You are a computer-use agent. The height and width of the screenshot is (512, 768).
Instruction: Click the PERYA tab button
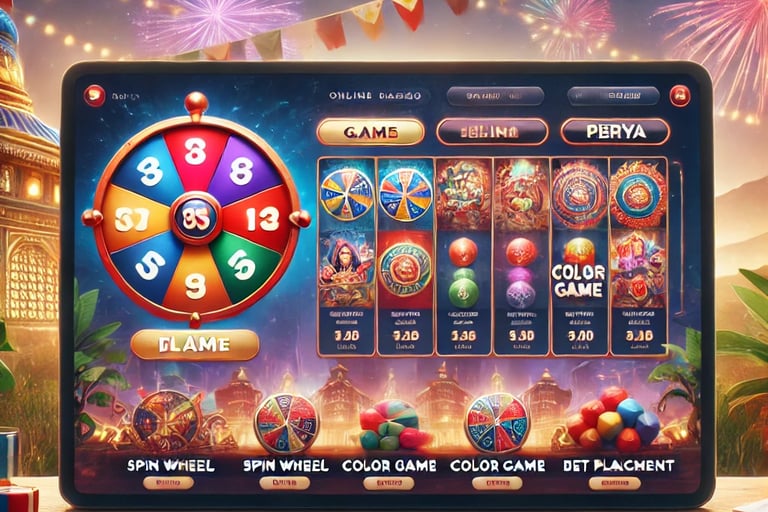tap(615, 132)
